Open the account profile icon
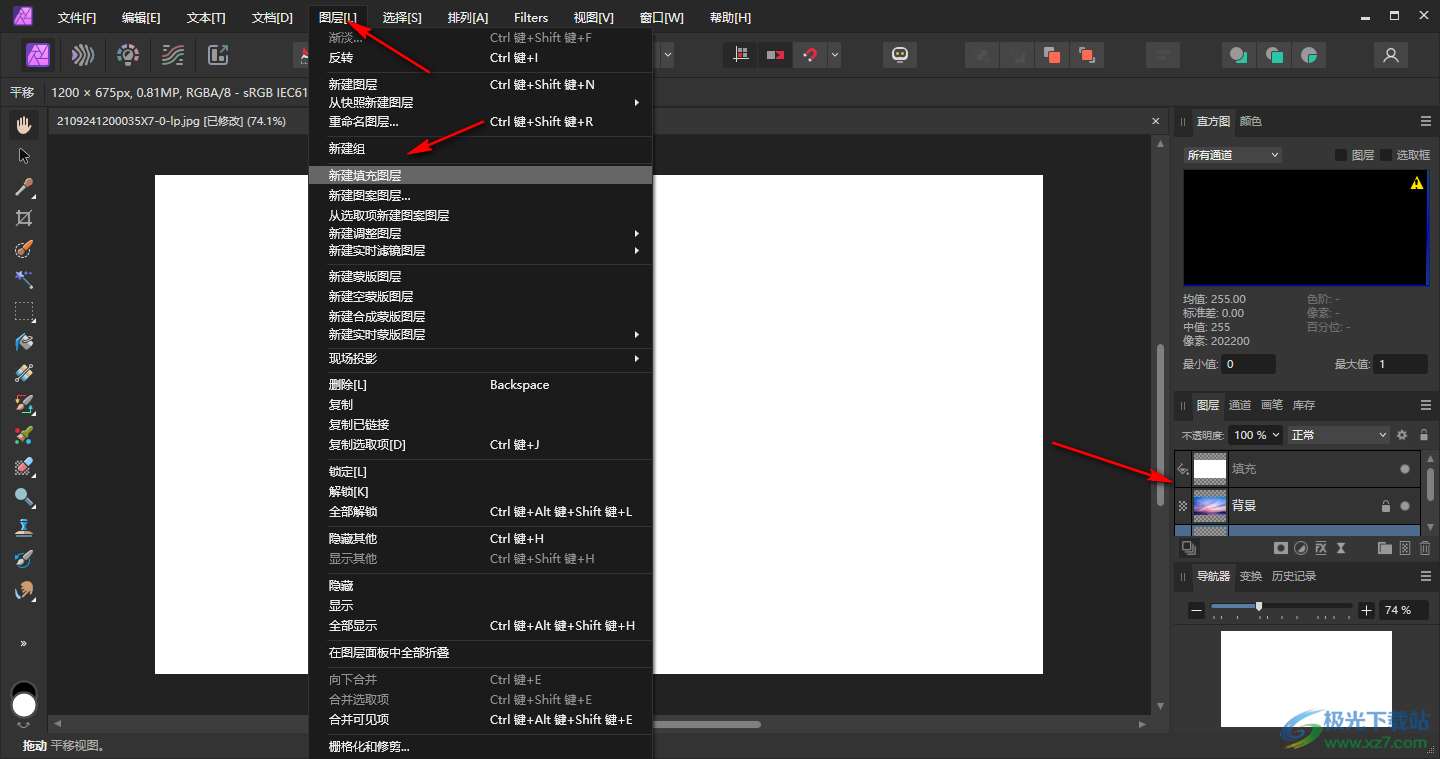Image resolution: width=1440 pixels, height=759 pixels. [1390, 55]
